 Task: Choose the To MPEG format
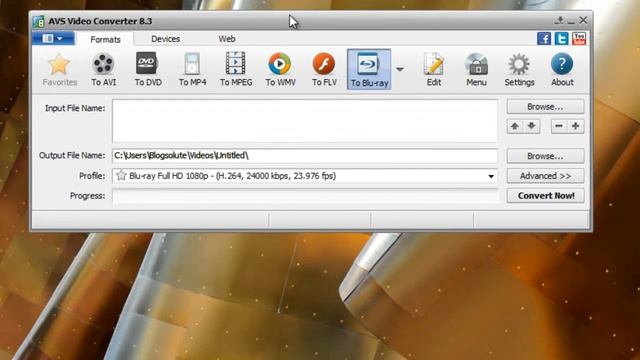236,70
